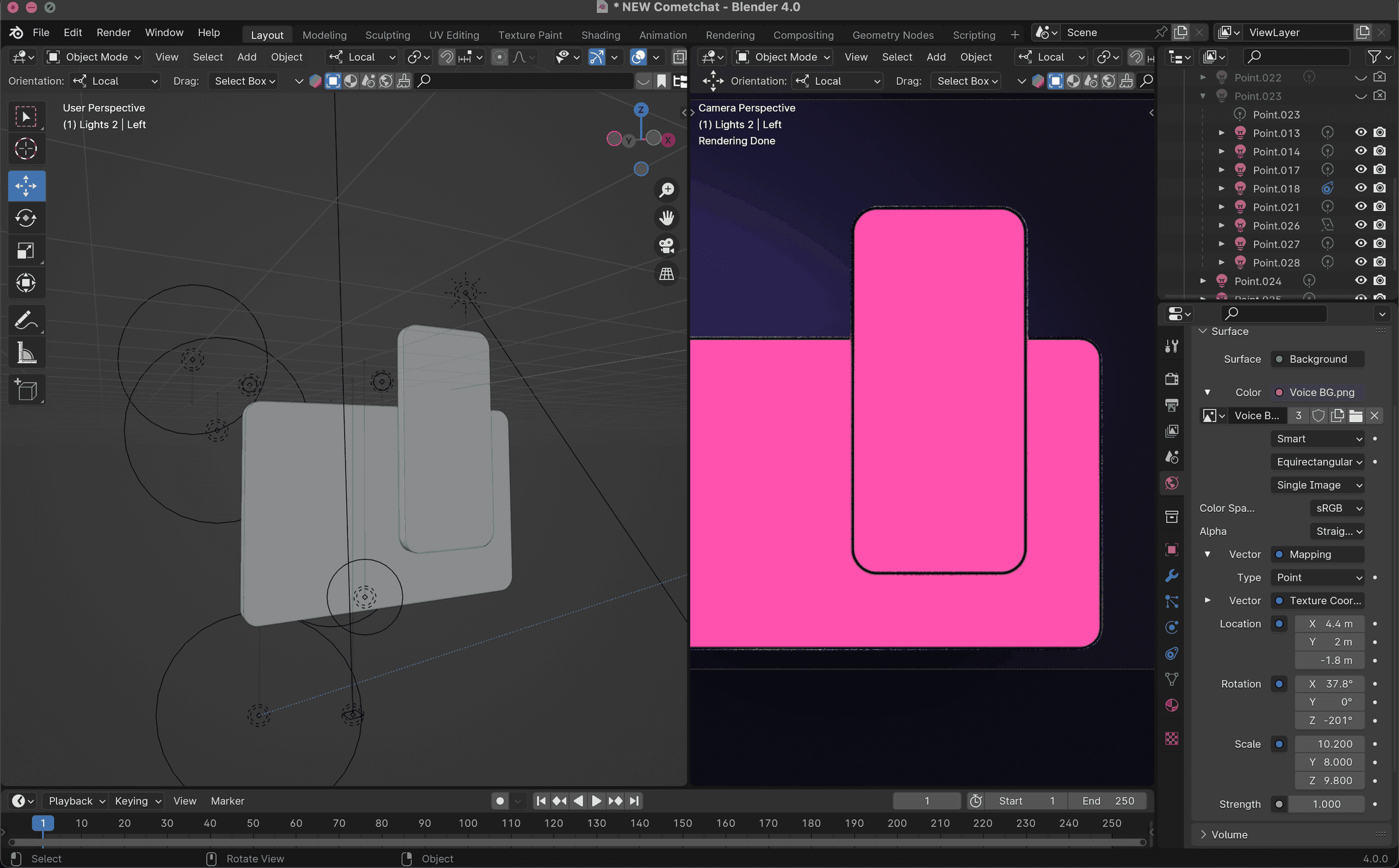Open the Texture properties checker icon
This screenshot has width=1399, height=868.
(x=1172, y=739)
